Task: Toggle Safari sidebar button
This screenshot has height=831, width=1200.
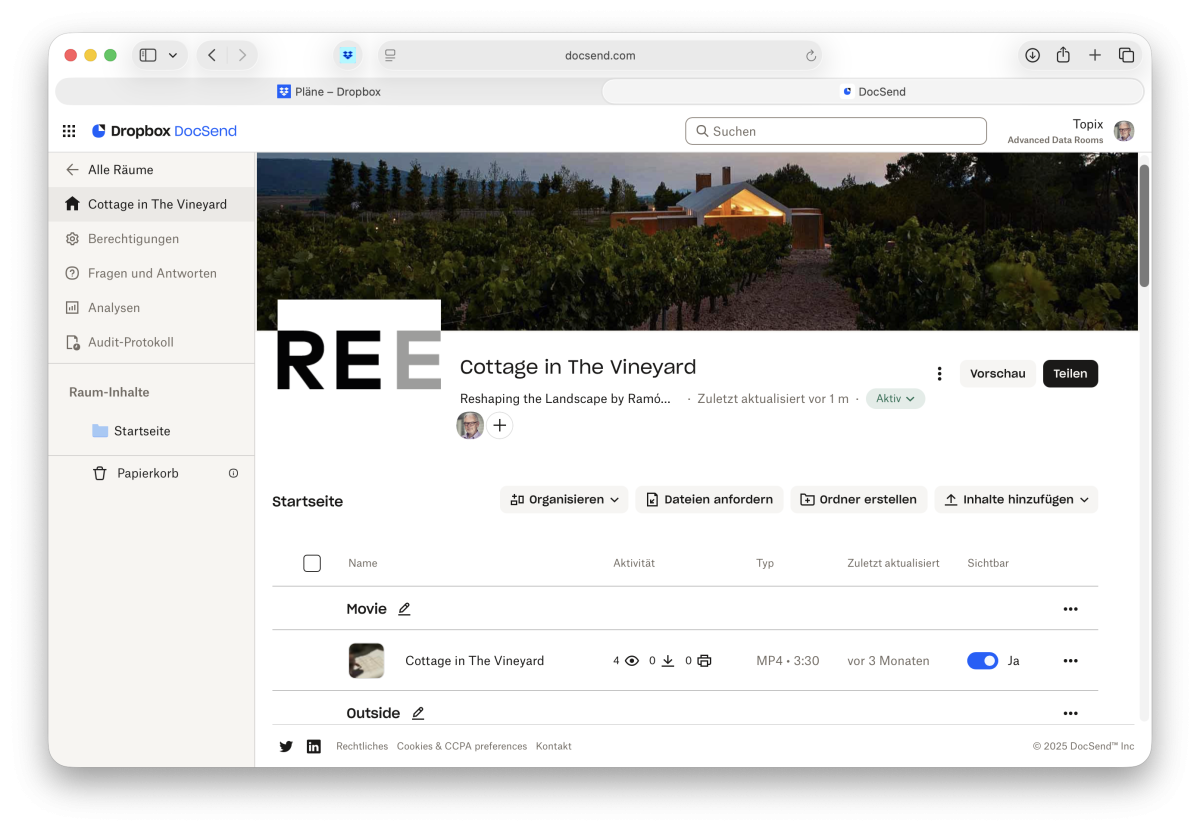Action: pos(148,55)
